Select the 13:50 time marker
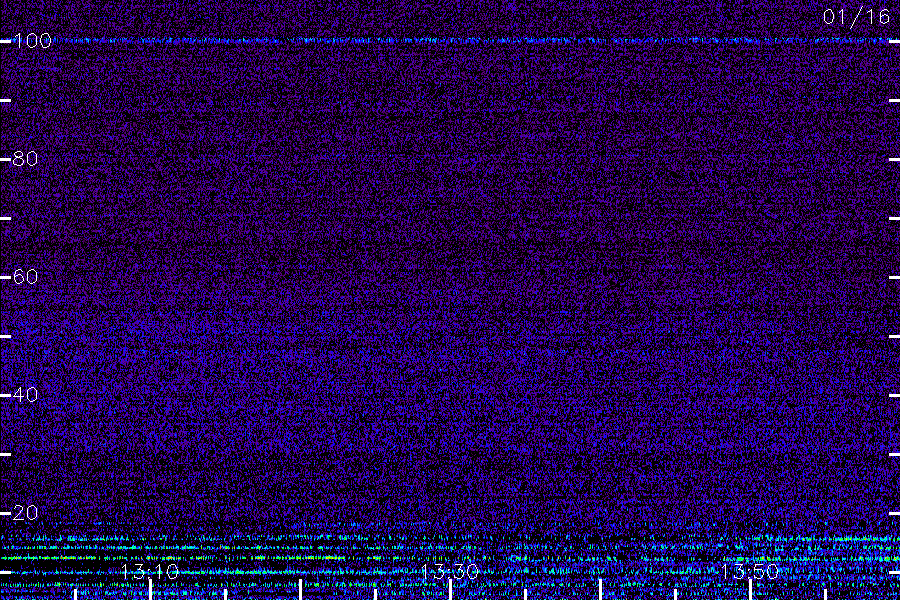The width and height of the screenshot is (900, 600). click(x=750, y=572)
